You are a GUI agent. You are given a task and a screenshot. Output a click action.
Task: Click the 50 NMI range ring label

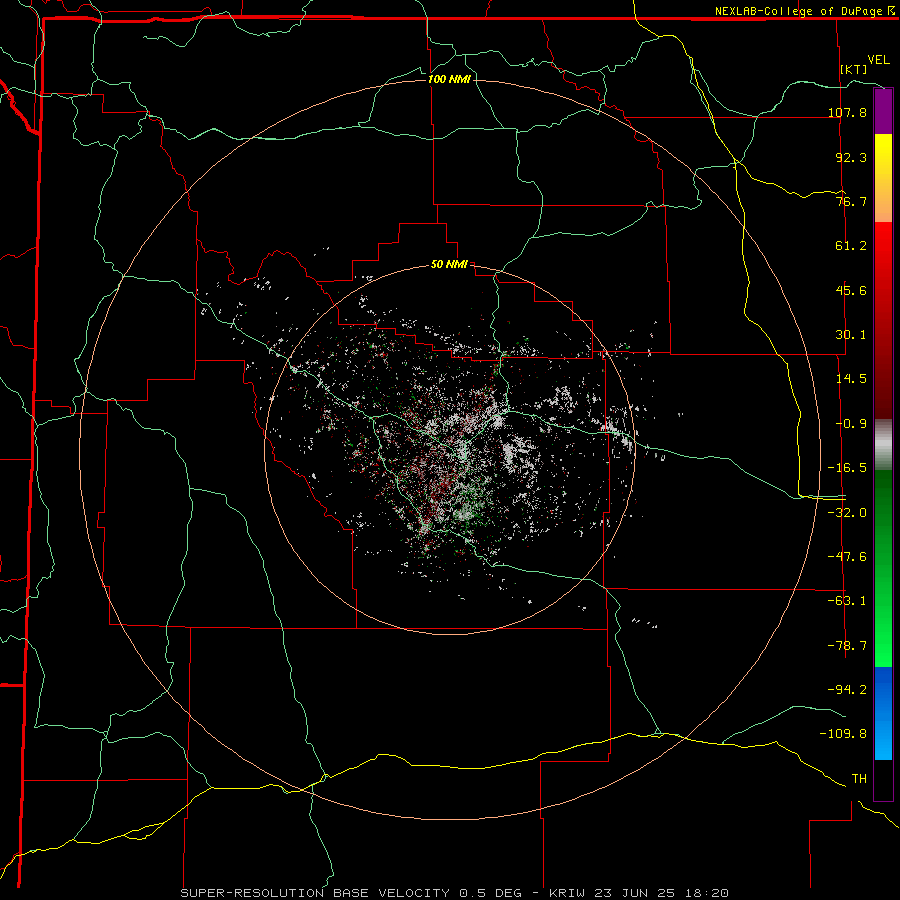(449, 265)
